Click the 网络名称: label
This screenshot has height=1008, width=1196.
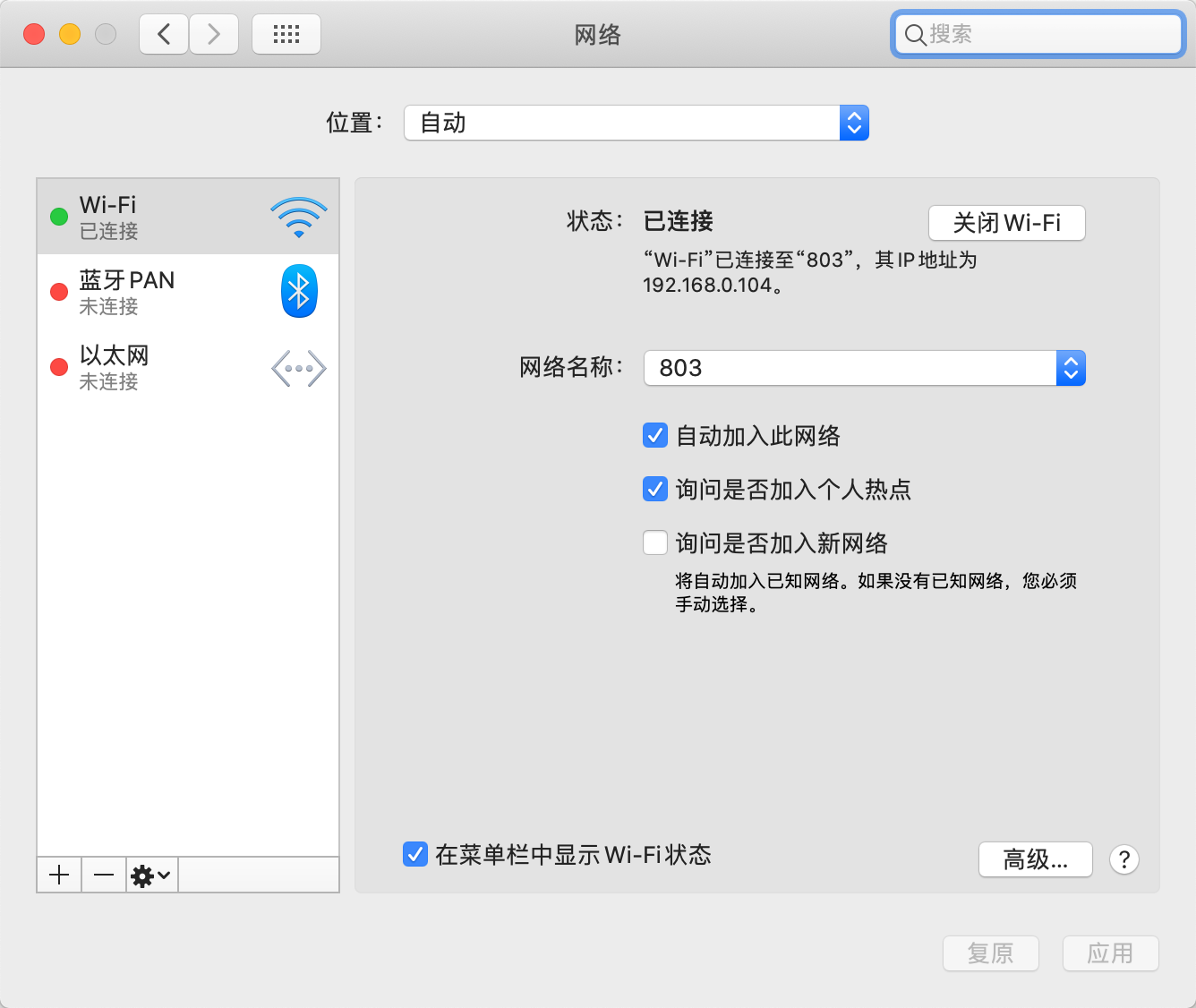click(571, 367)
